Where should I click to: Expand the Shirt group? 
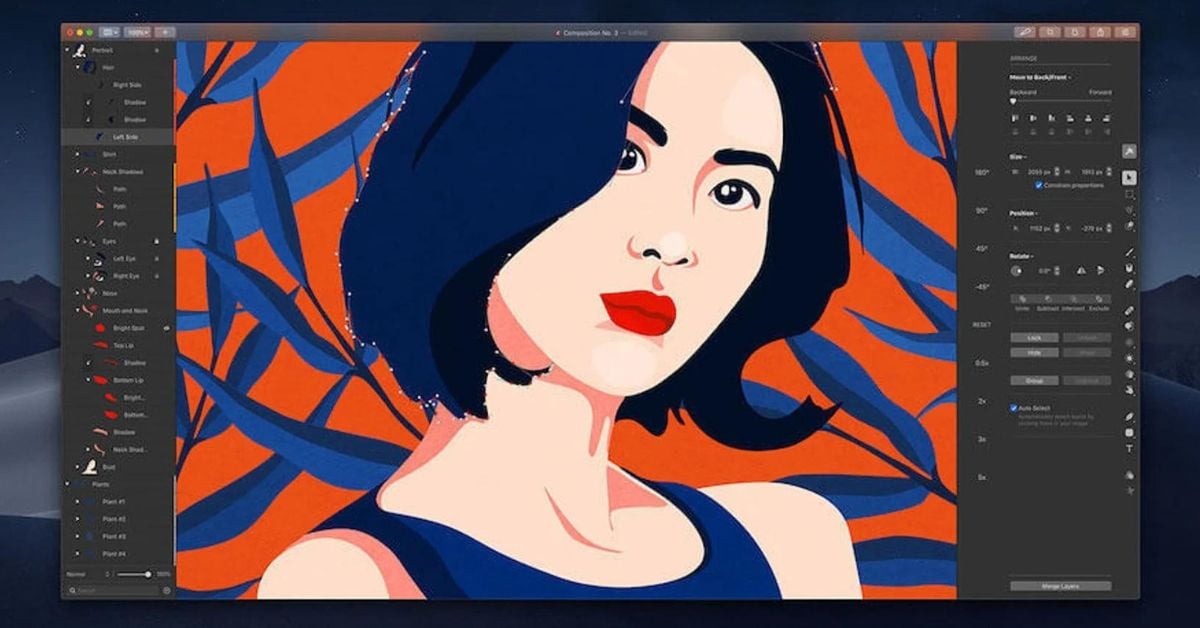77,154
